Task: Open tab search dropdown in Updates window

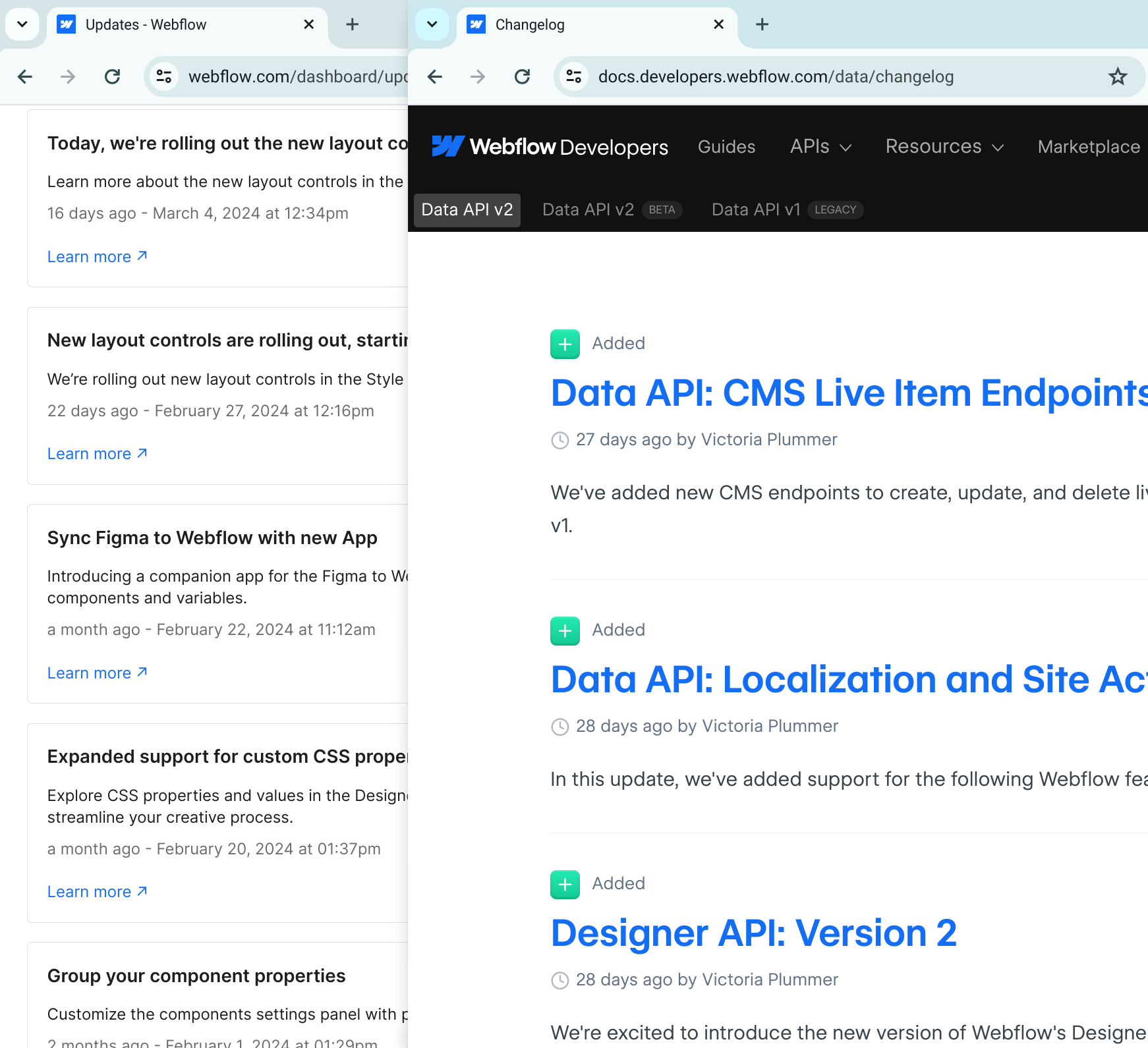Action: [x=22, y=24]
